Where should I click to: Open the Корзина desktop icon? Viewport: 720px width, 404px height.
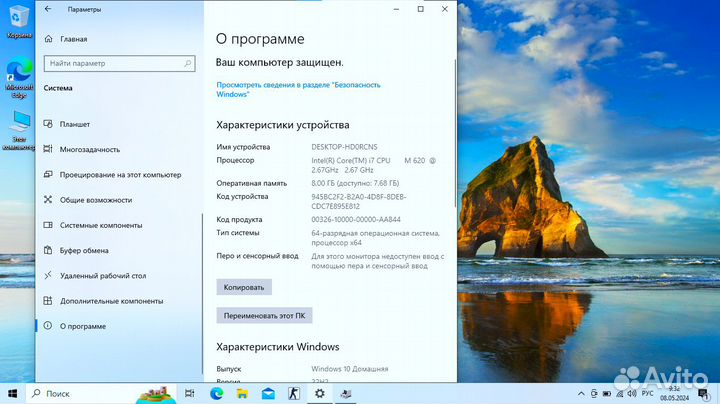(19, 22)
